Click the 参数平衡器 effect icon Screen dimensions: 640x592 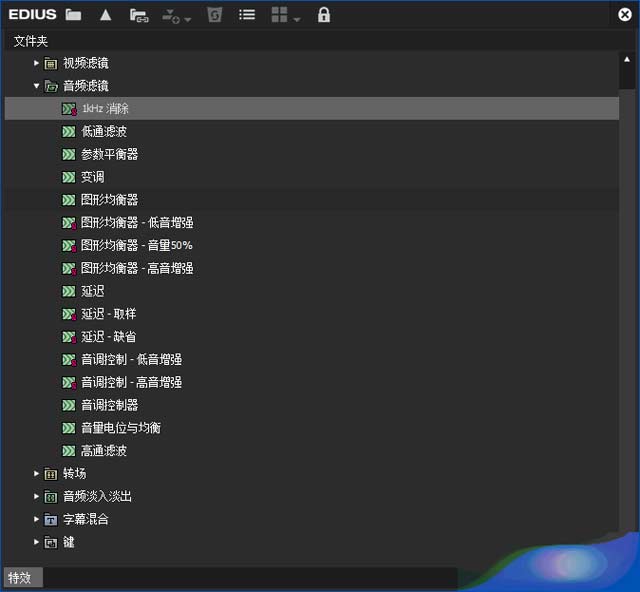click(69, 154)
